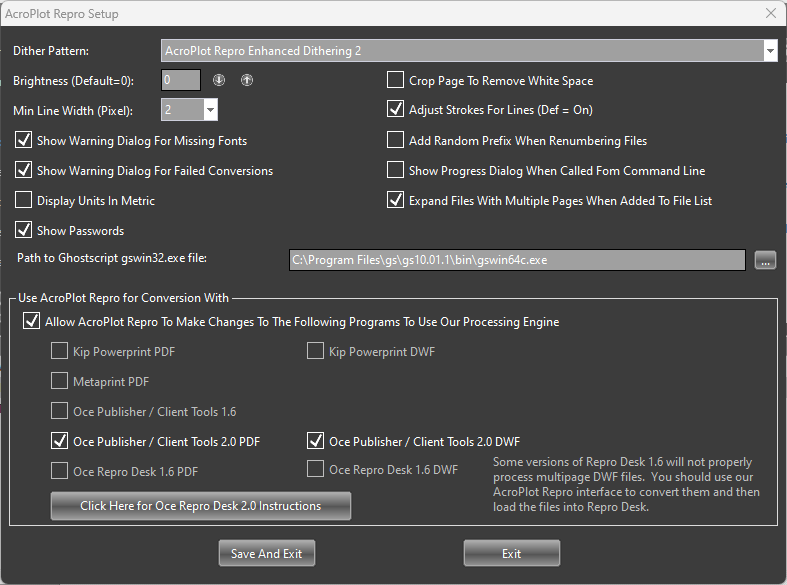The width and height of the screenshot is (787, 585).
Task: Enable Crop Page To Remove White Space
Action: 395,80
